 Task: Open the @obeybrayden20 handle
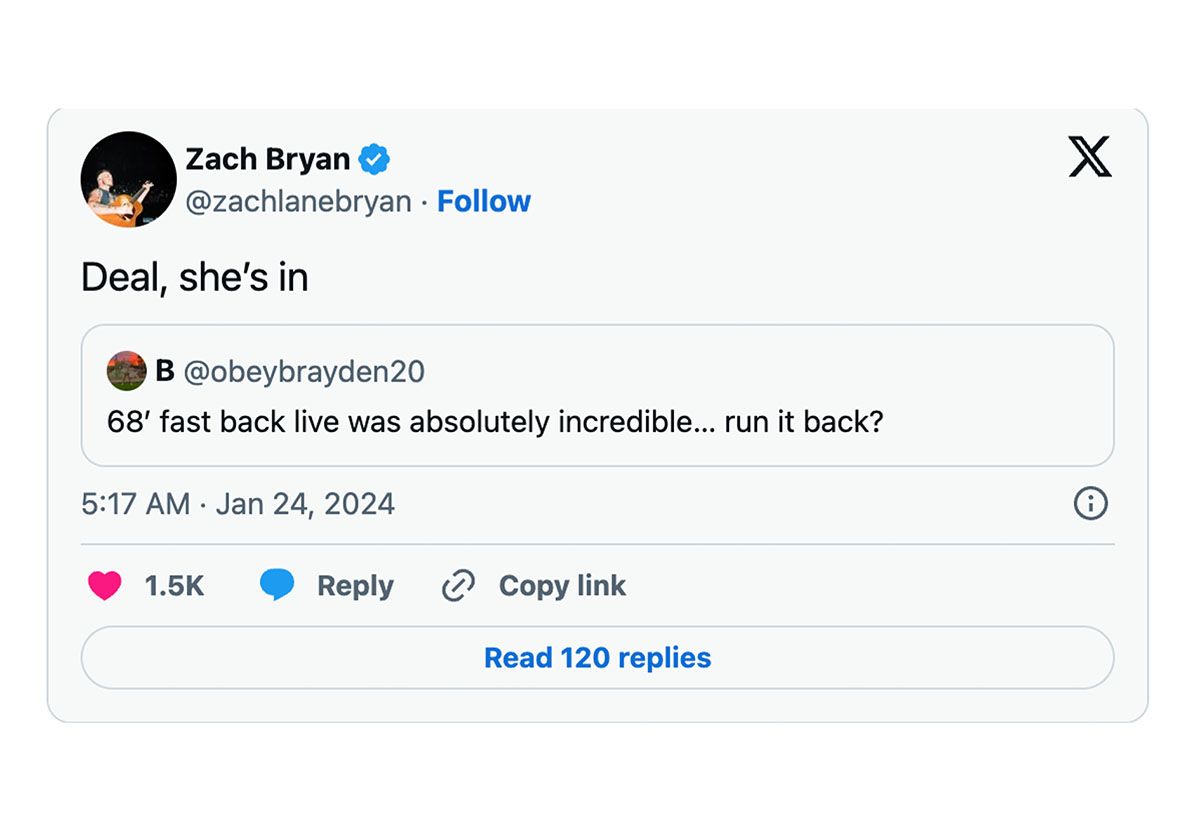click(x=304, y=372)
